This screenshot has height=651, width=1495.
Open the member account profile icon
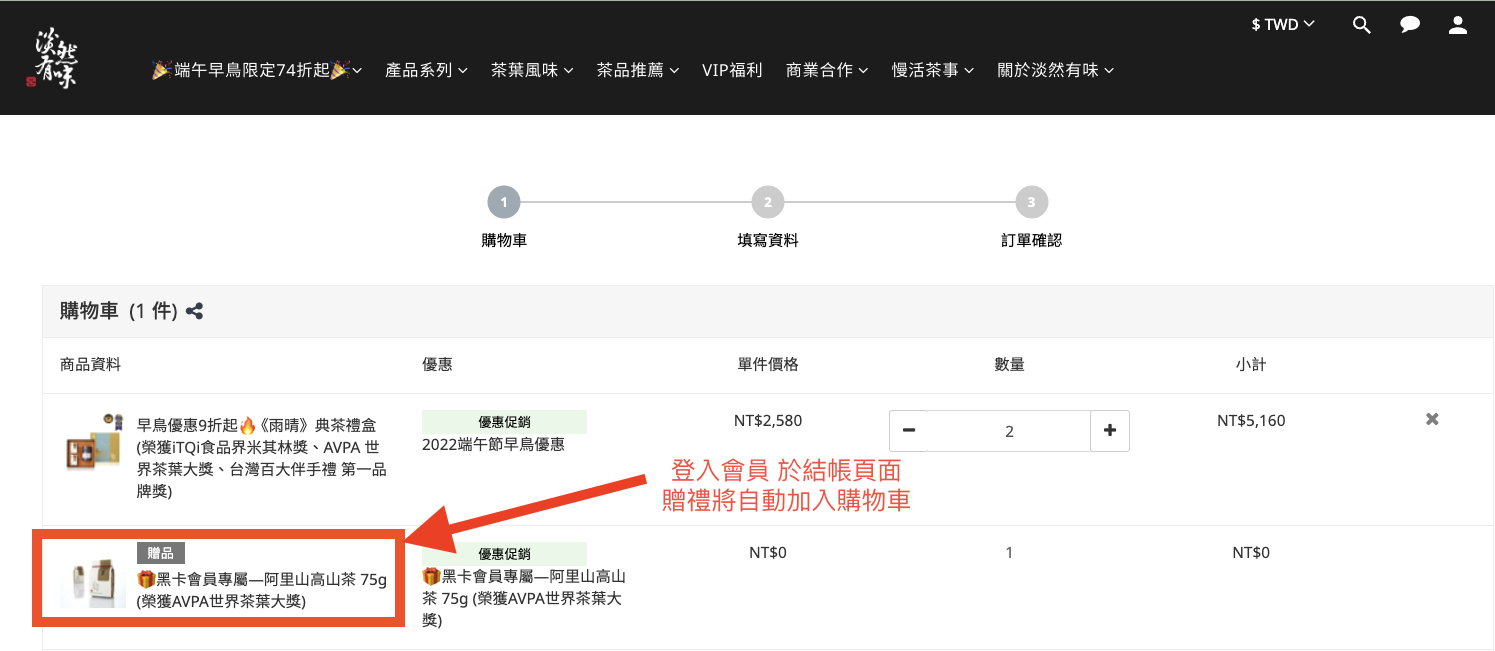1458,25
